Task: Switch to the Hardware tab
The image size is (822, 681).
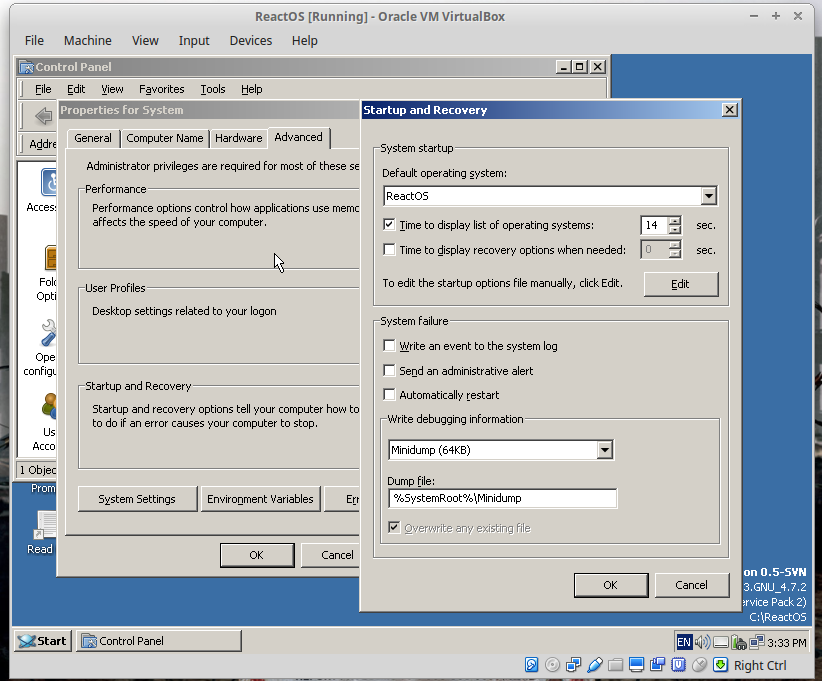Action: click(239, 138)
